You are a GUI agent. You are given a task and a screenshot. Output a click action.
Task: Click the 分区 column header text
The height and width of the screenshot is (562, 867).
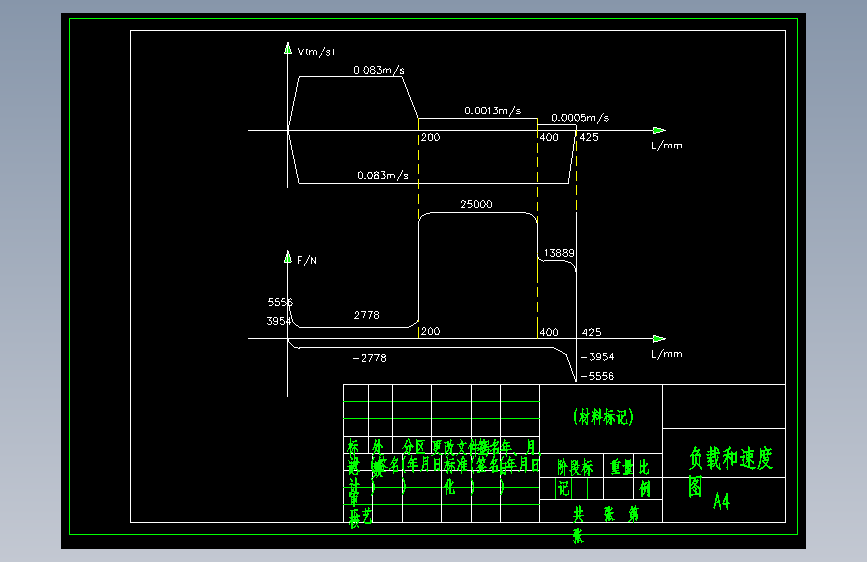[414, 446]
